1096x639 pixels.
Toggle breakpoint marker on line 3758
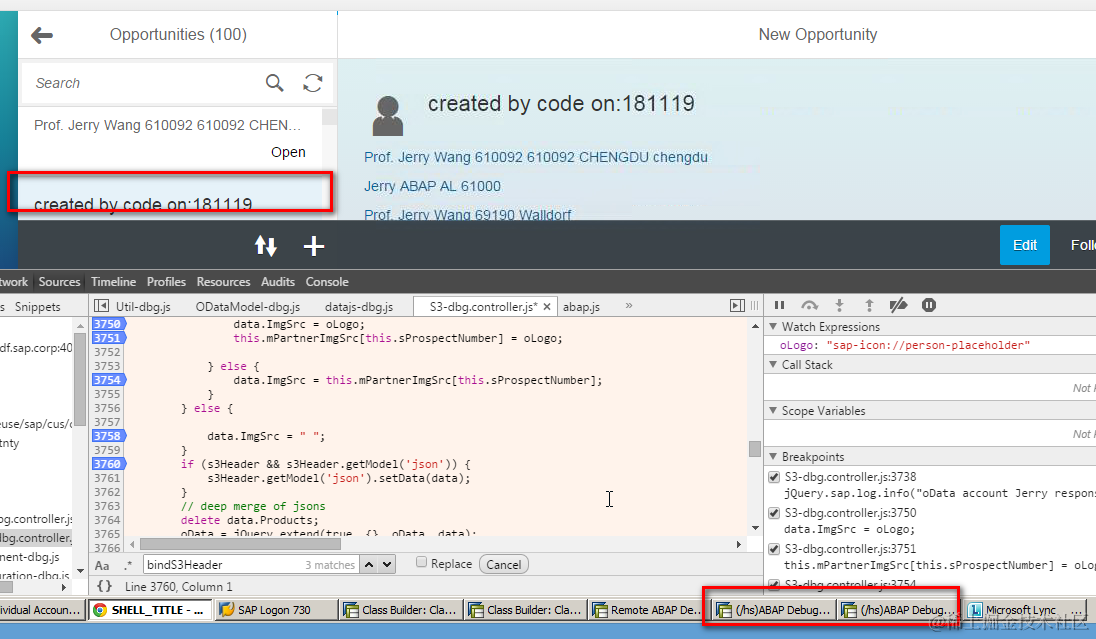108,436
